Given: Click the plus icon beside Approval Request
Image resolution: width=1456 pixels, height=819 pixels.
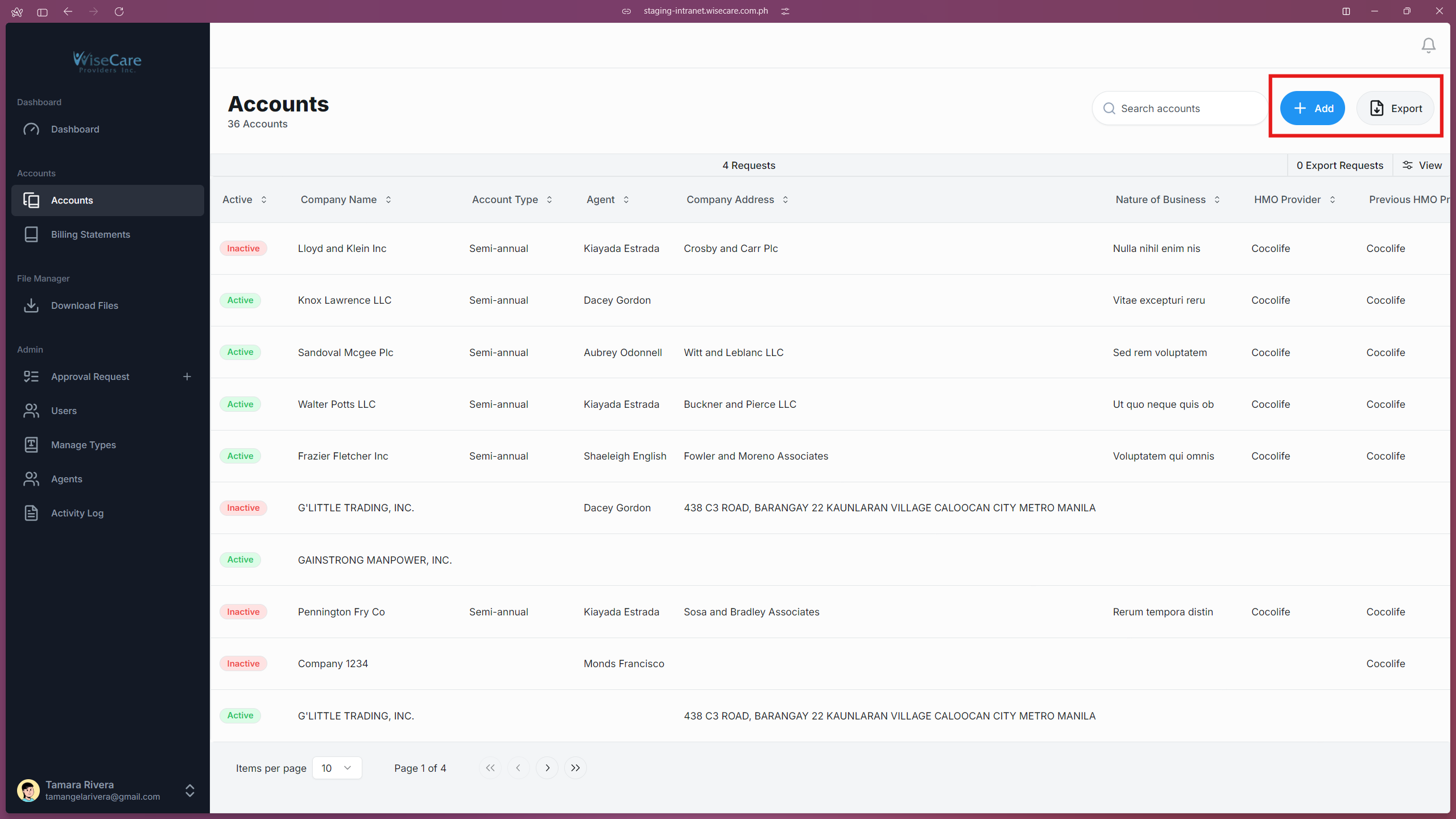Looking at the screenshot, I should (x=187, y=377).
